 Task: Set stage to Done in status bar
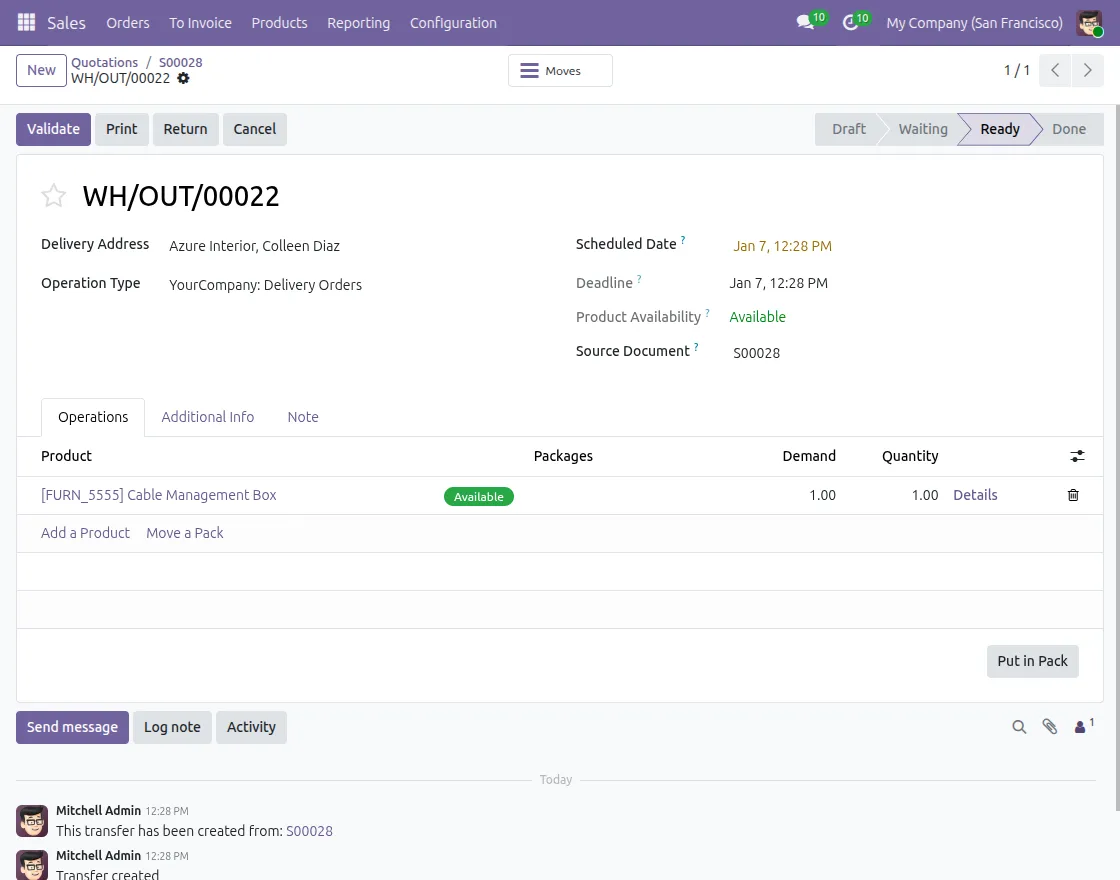coord(1068,129)
